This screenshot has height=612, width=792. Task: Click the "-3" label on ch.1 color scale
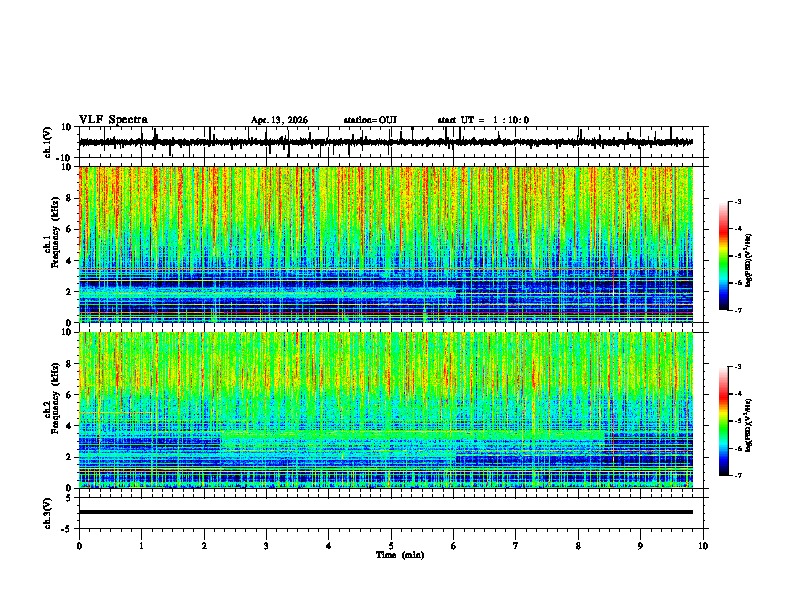[737, 202]
